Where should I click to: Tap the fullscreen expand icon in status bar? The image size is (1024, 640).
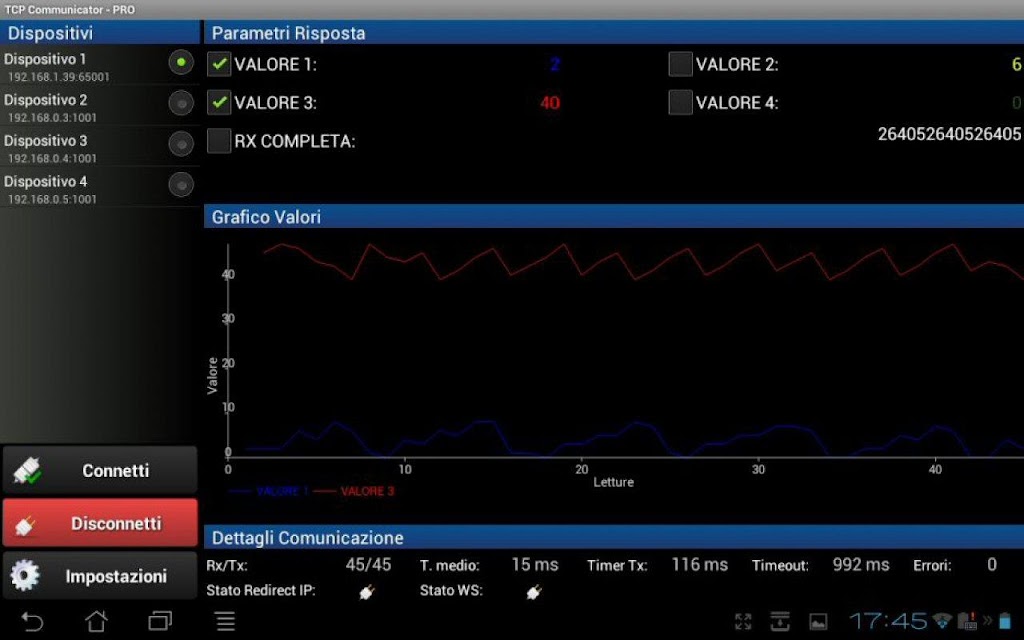click(743, 622)
